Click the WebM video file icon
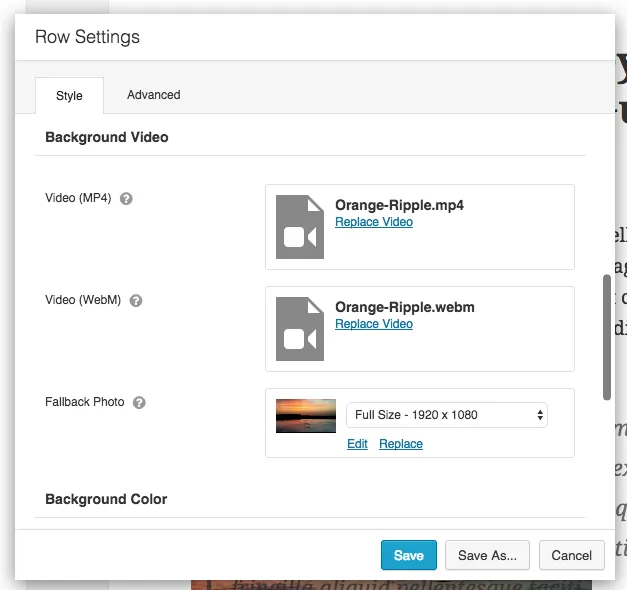 300,329
